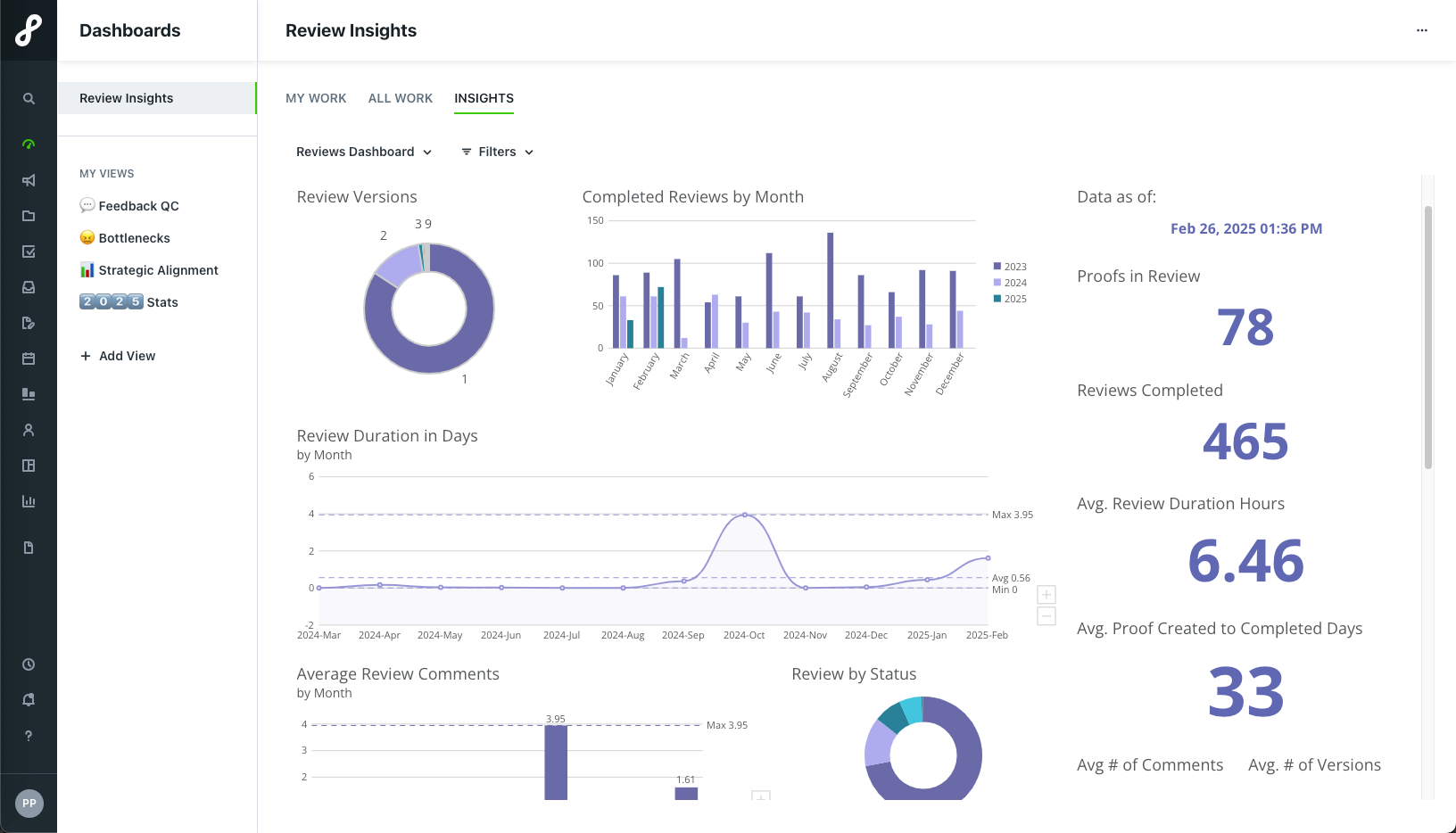Click the Reviews Completed value 465
This screenshot has height=833, width=1456.
(x=1245, y=441)
